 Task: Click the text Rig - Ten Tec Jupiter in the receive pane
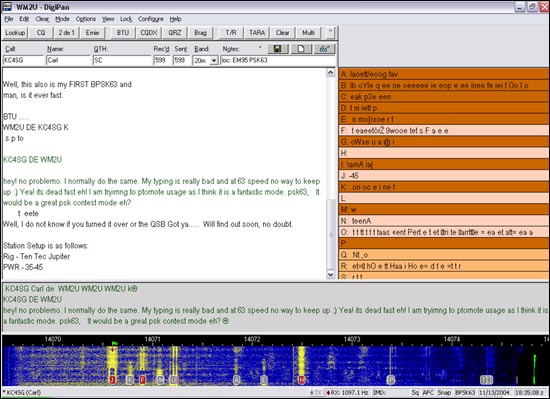37,256
